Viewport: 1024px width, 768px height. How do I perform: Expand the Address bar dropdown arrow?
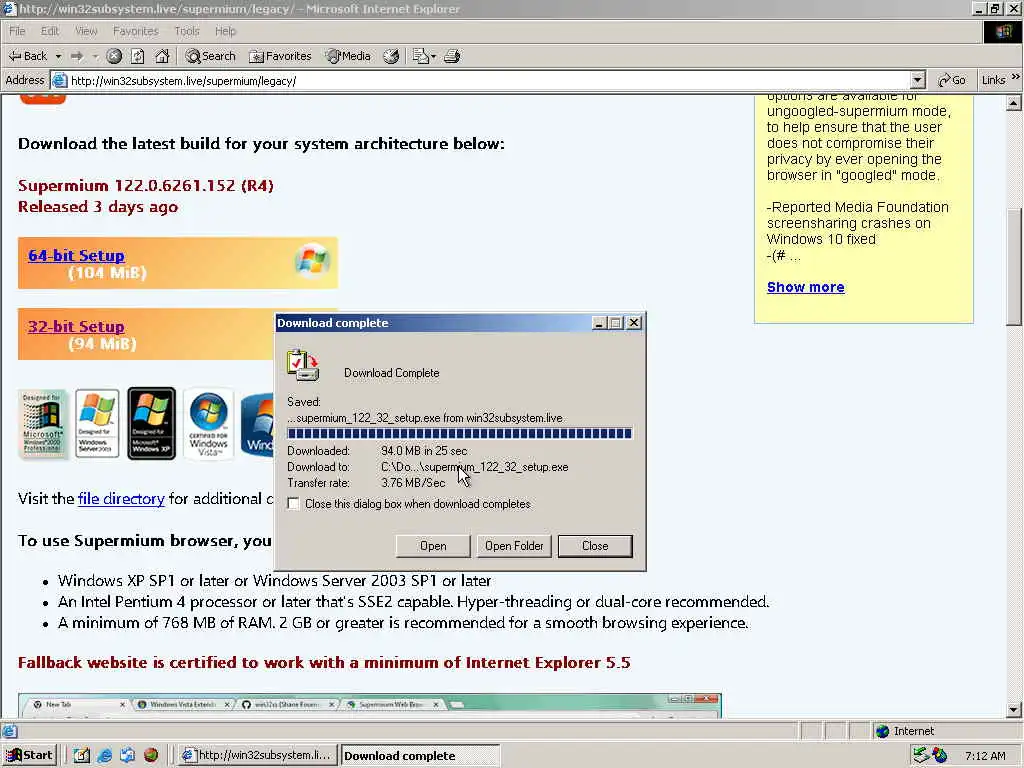tap(918, 80)
